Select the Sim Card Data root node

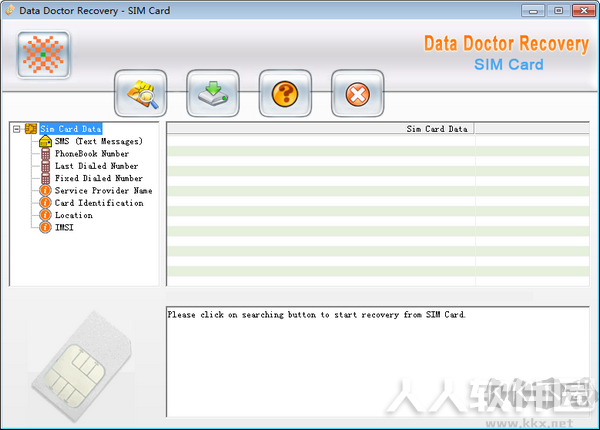tap(71, 129)
